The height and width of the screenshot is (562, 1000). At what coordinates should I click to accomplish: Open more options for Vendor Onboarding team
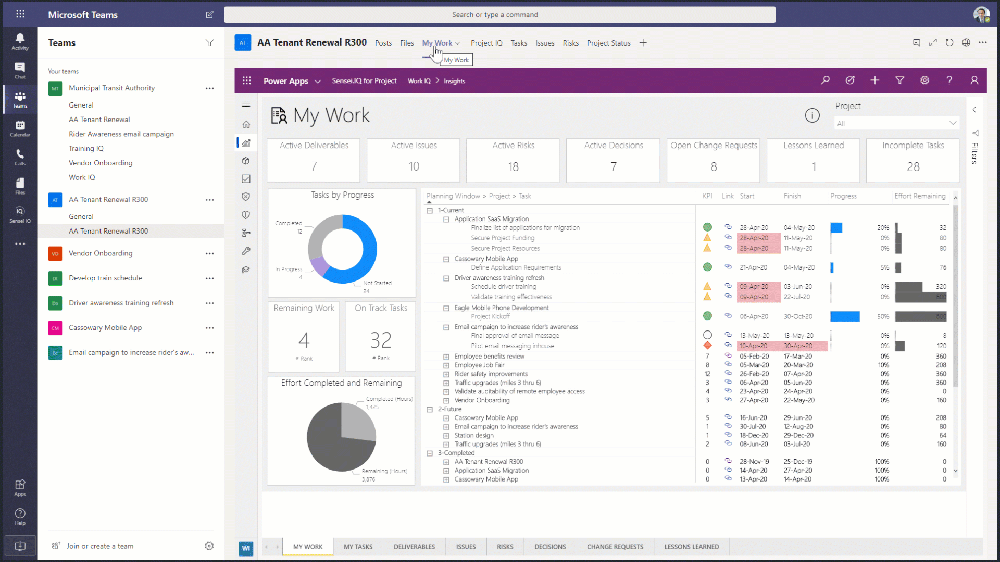210,253
